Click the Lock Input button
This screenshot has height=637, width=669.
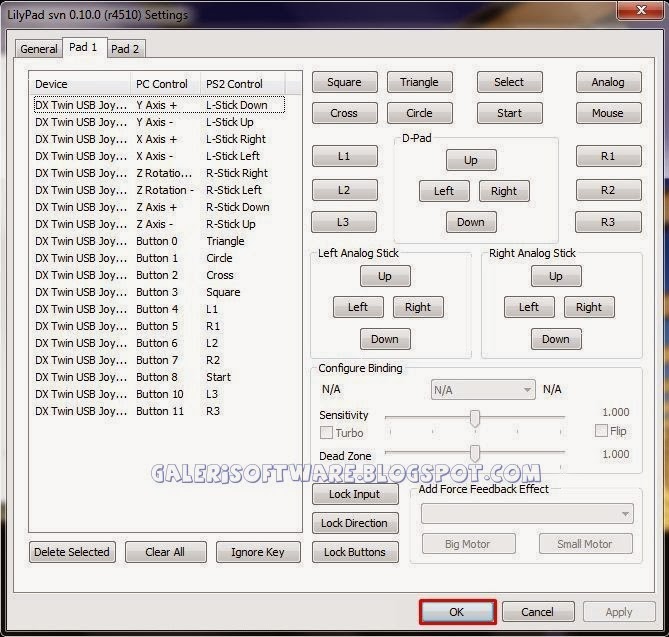click(355, 494)
